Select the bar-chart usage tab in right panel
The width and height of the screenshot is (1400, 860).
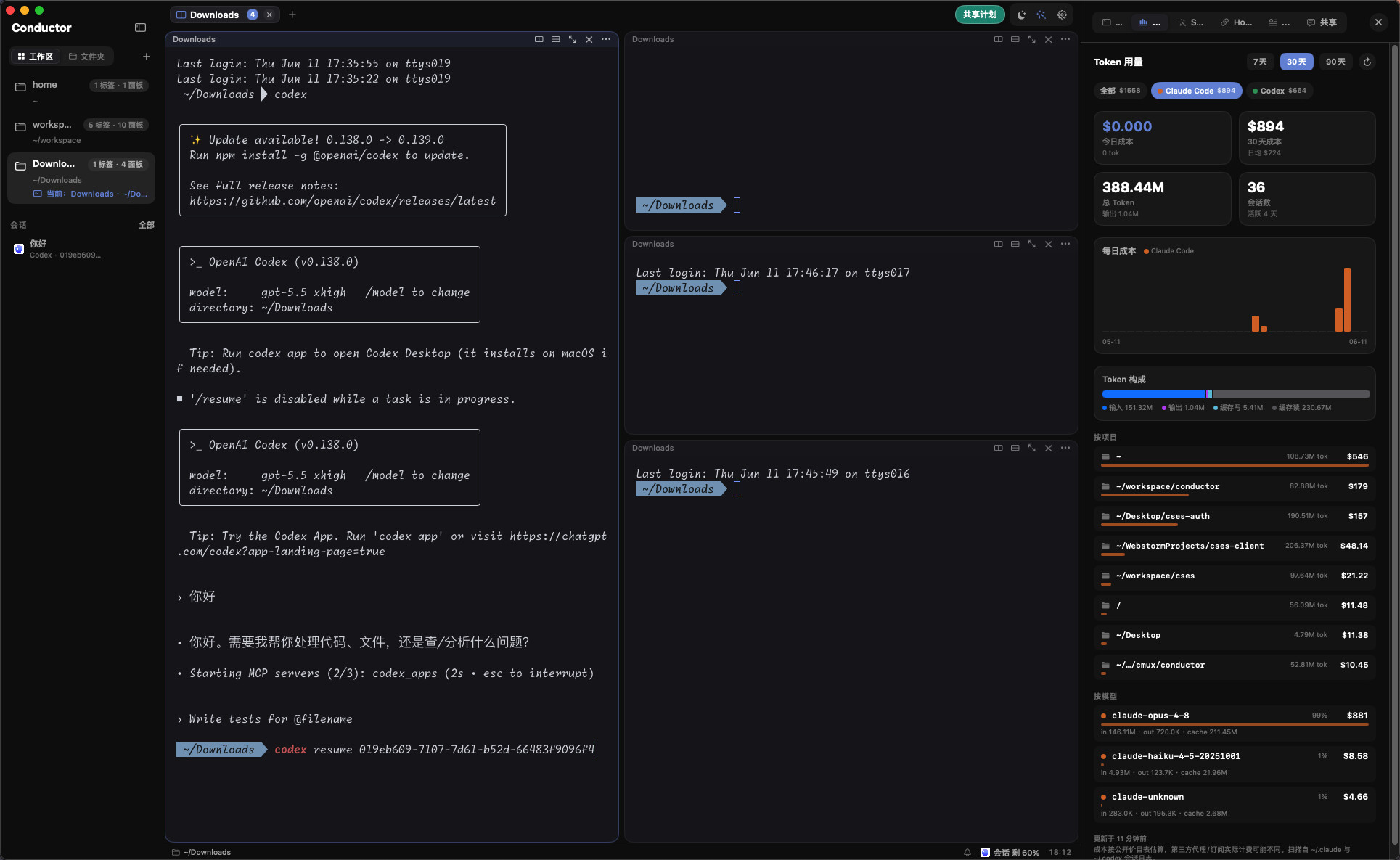1150,22
